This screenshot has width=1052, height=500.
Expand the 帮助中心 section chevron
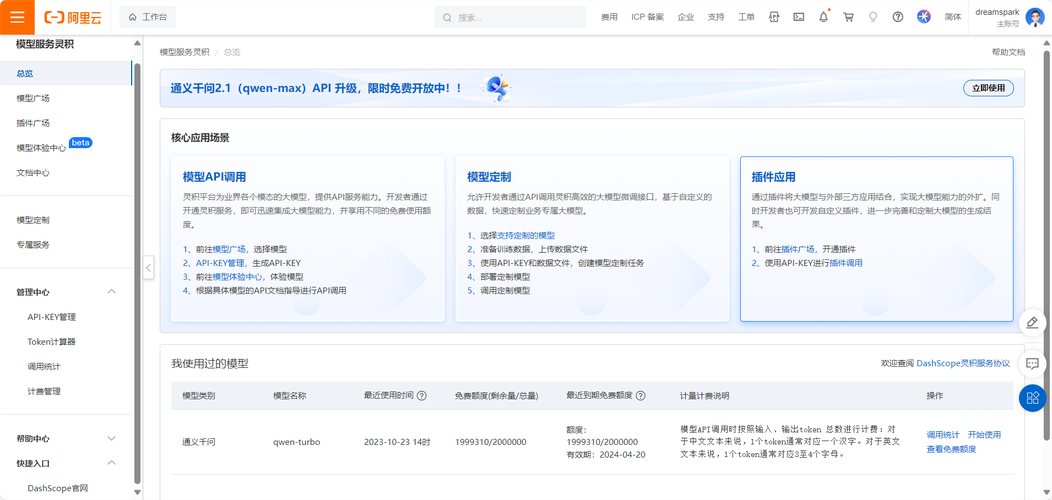[112, 438]
